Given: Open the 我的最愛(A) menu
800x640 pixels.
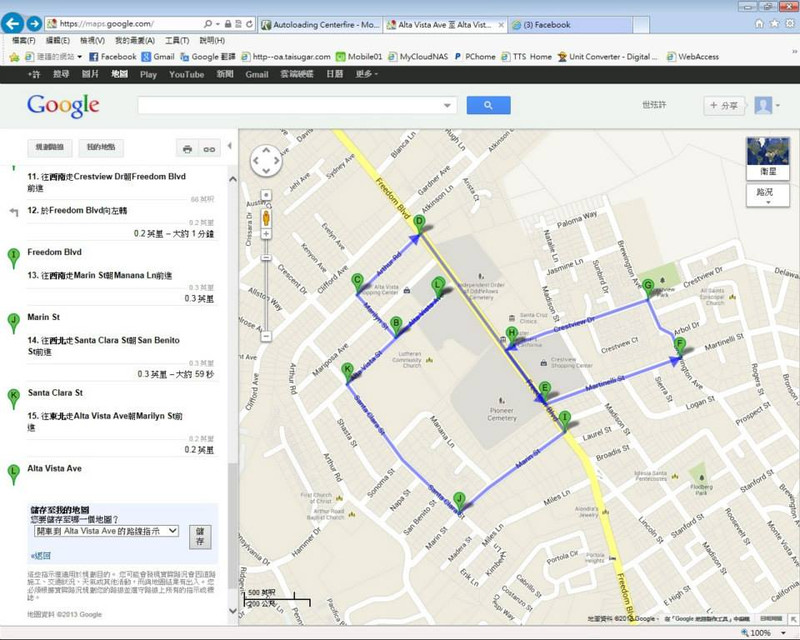Looking at the screenshot, I should pos(135,40).
